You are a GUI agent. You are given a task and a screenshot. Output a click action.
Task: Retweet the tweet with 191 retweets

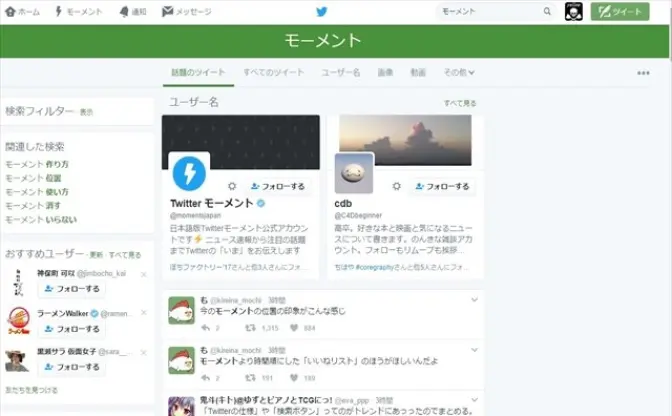tap(250, 378)
